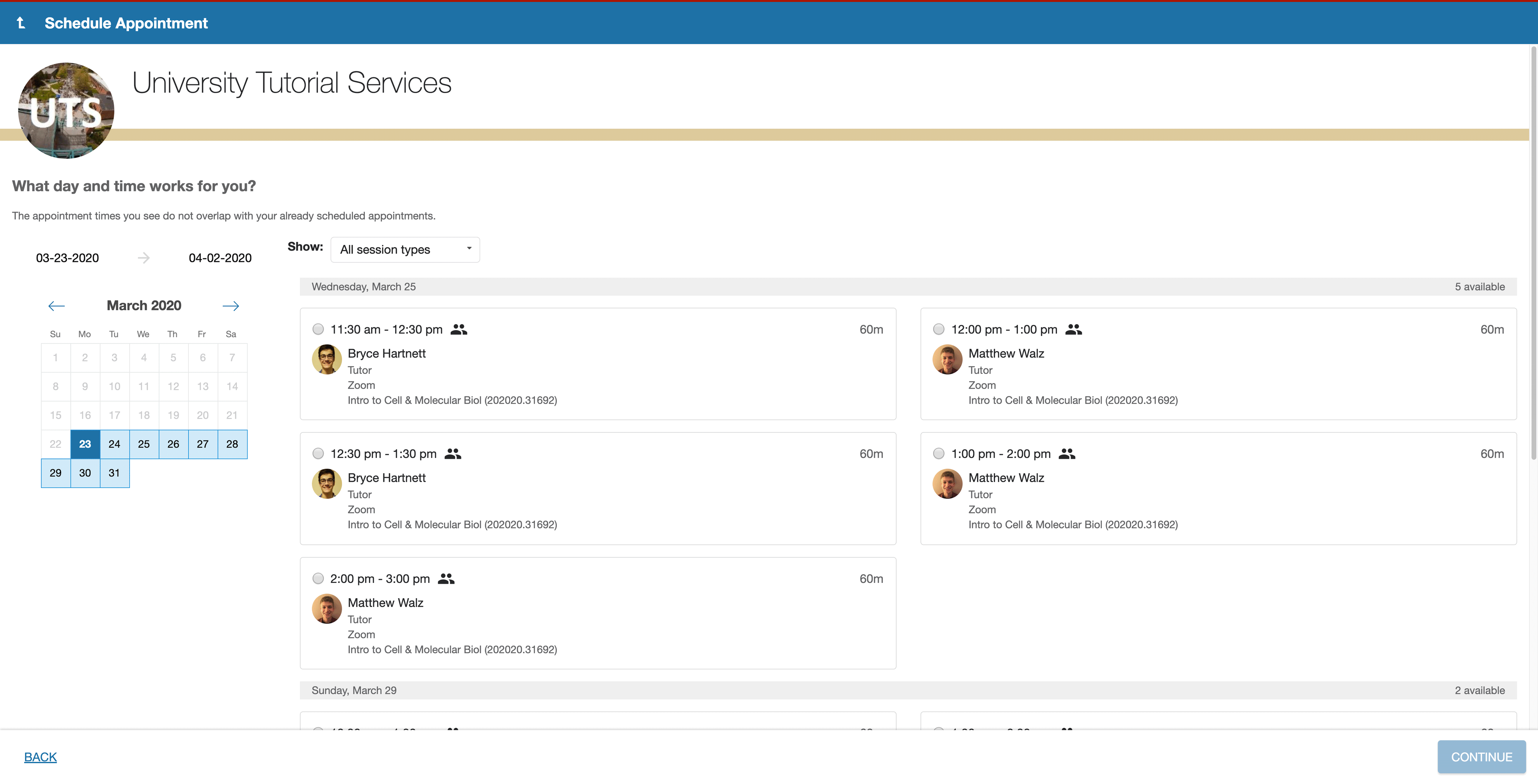Image resolution: width=1538 pixels, height=784 pixels.
Task: Go to previous month in calendar
Action: coord(56,306)
